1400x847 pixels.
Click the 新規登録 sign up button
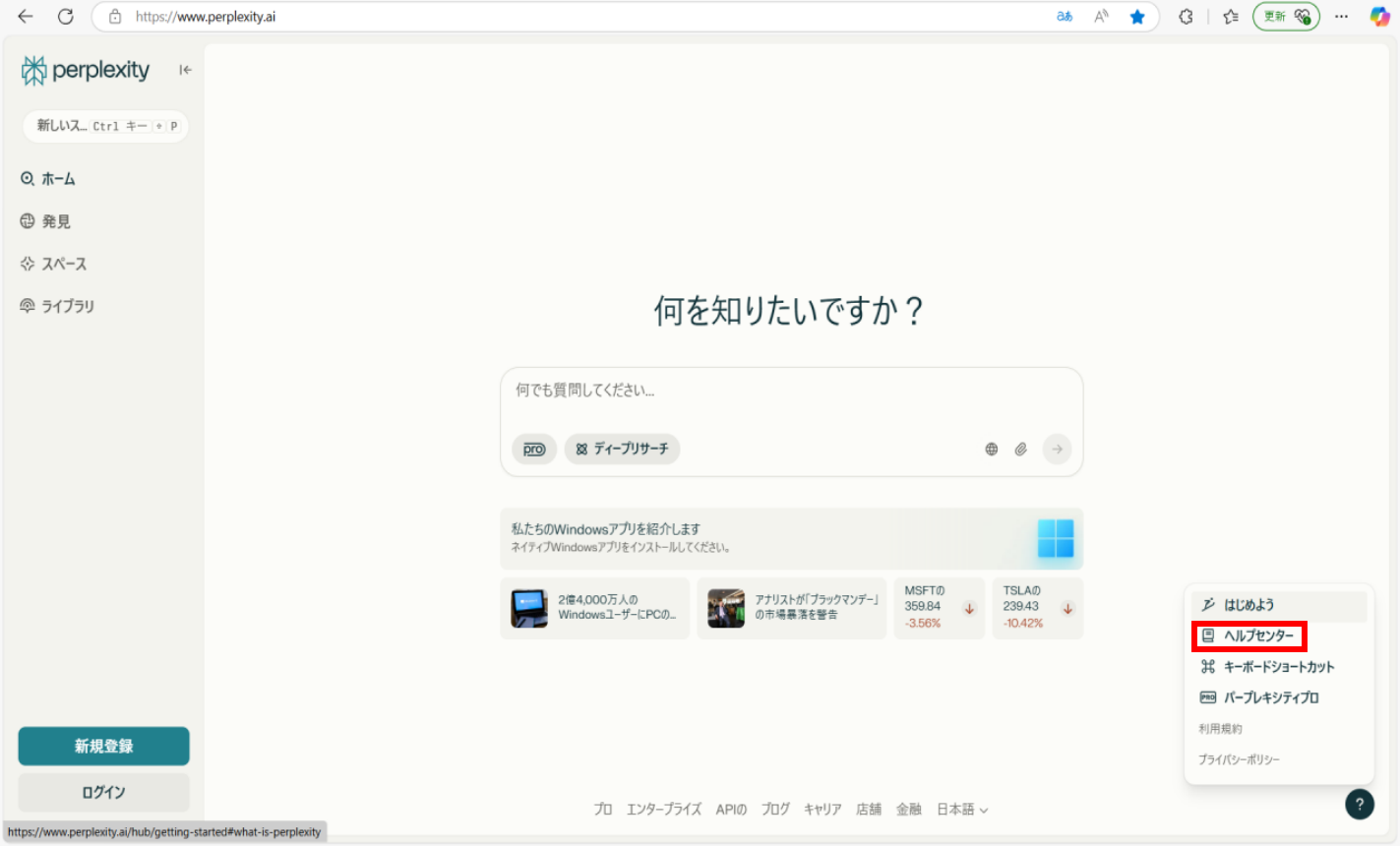point(103,747)
